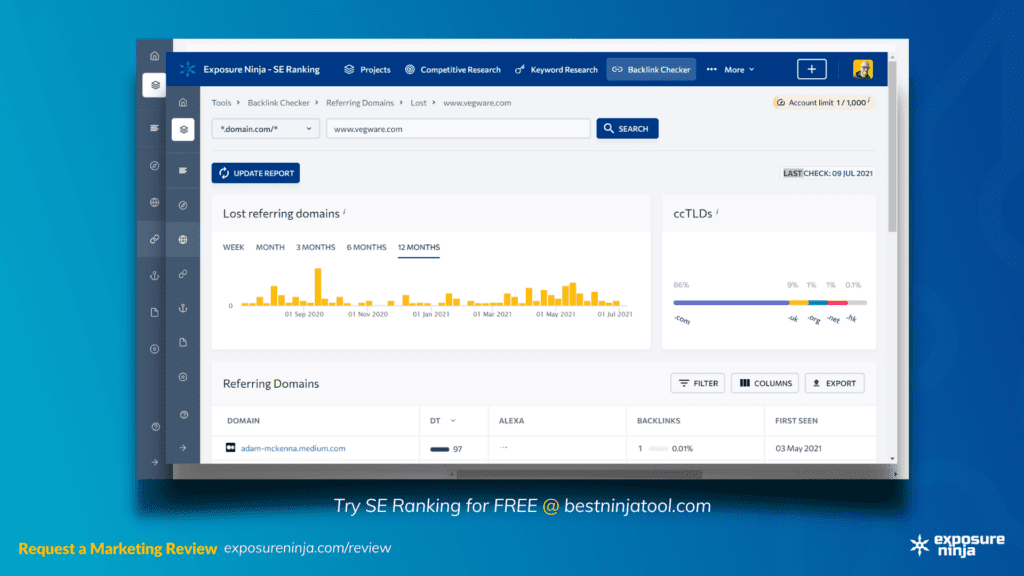Viewport: 1024px width, 576px height.
Task: Switch chart to WEEK range
Action: 233,248
